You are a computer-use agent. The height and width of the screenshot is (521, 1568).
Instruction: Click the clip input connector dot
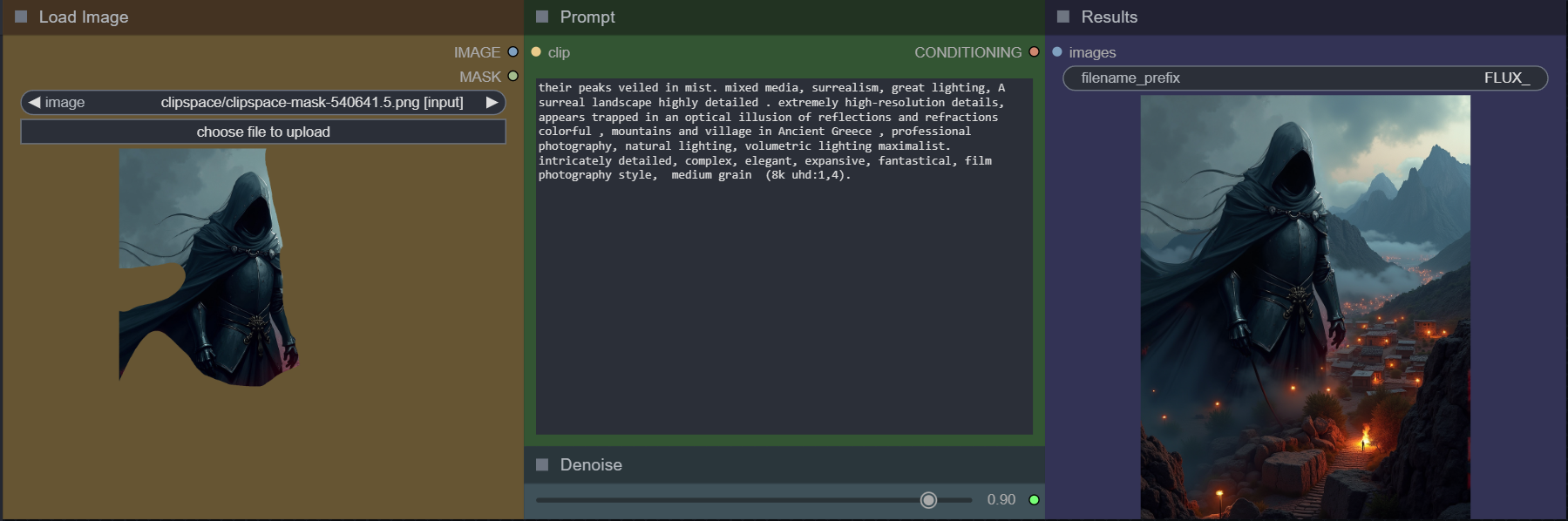click(536, 52)
